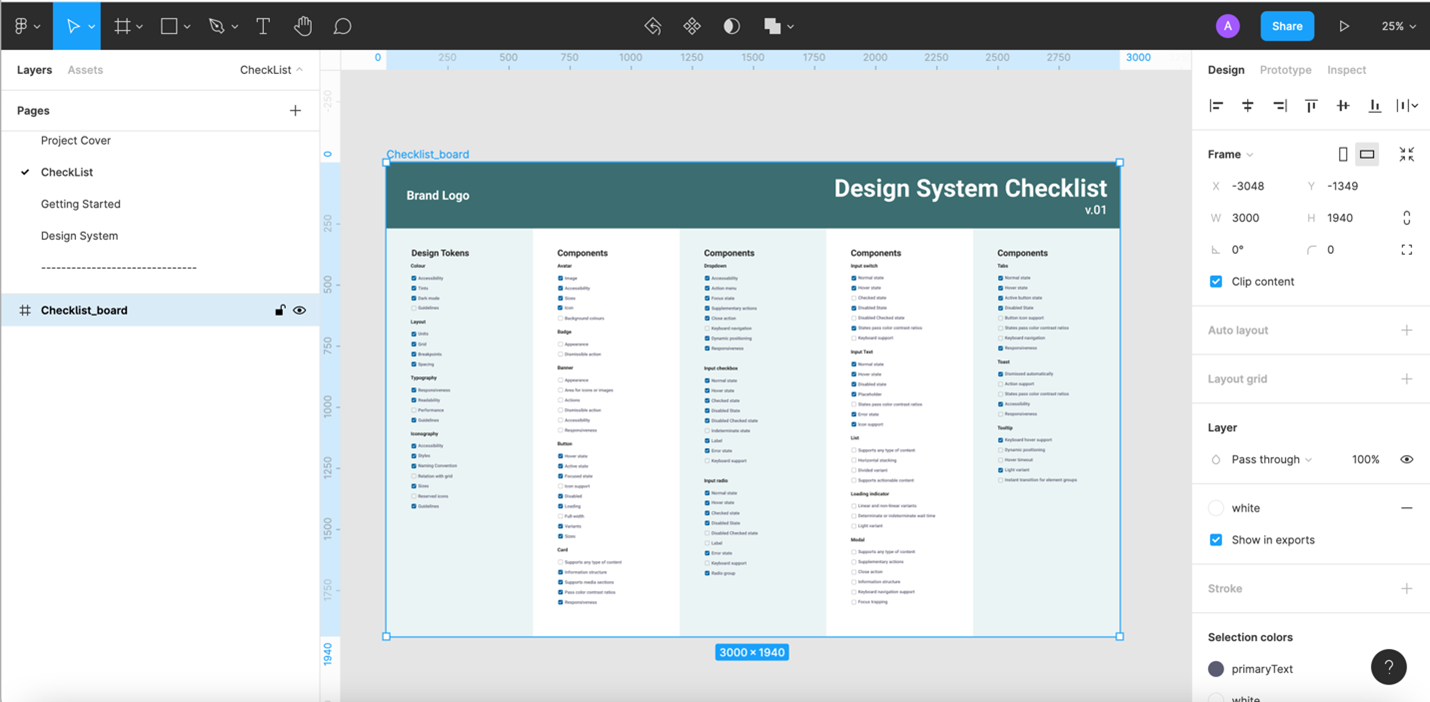
Task: Uncheck Show in exports checkbox
Action: coord(1216,540)
